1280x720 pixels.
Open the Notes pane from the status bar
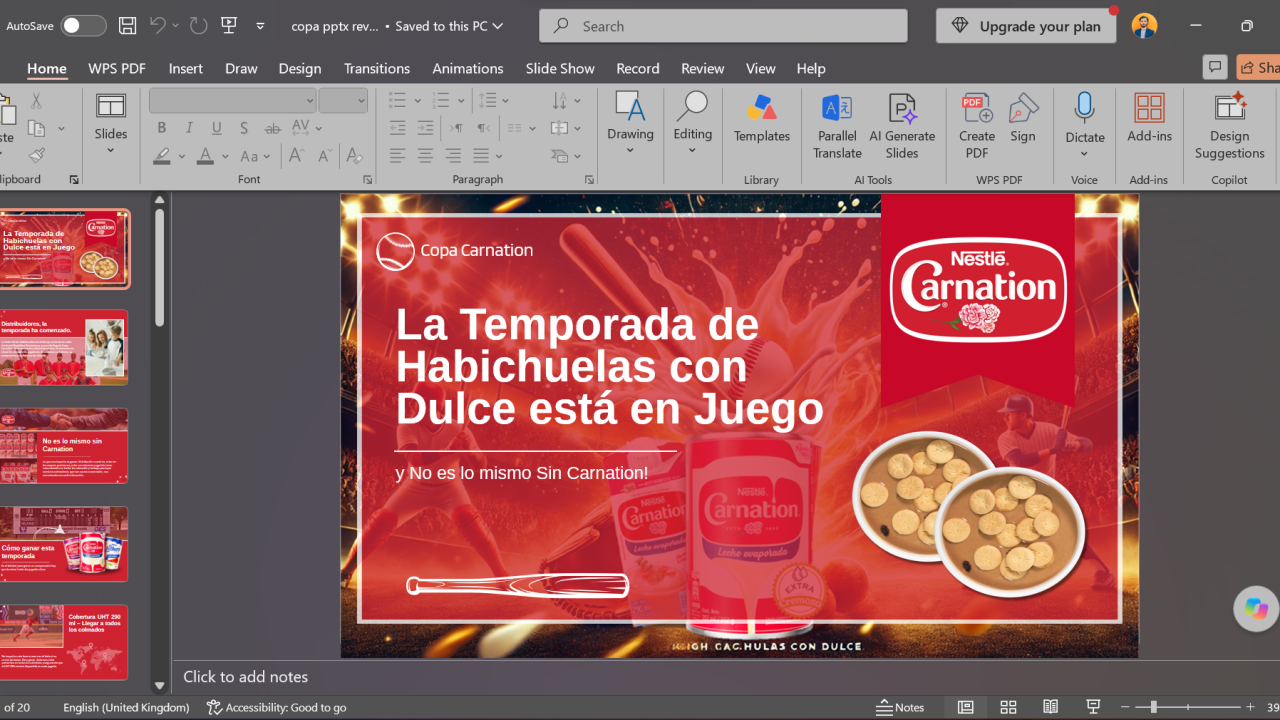(900, 707)
